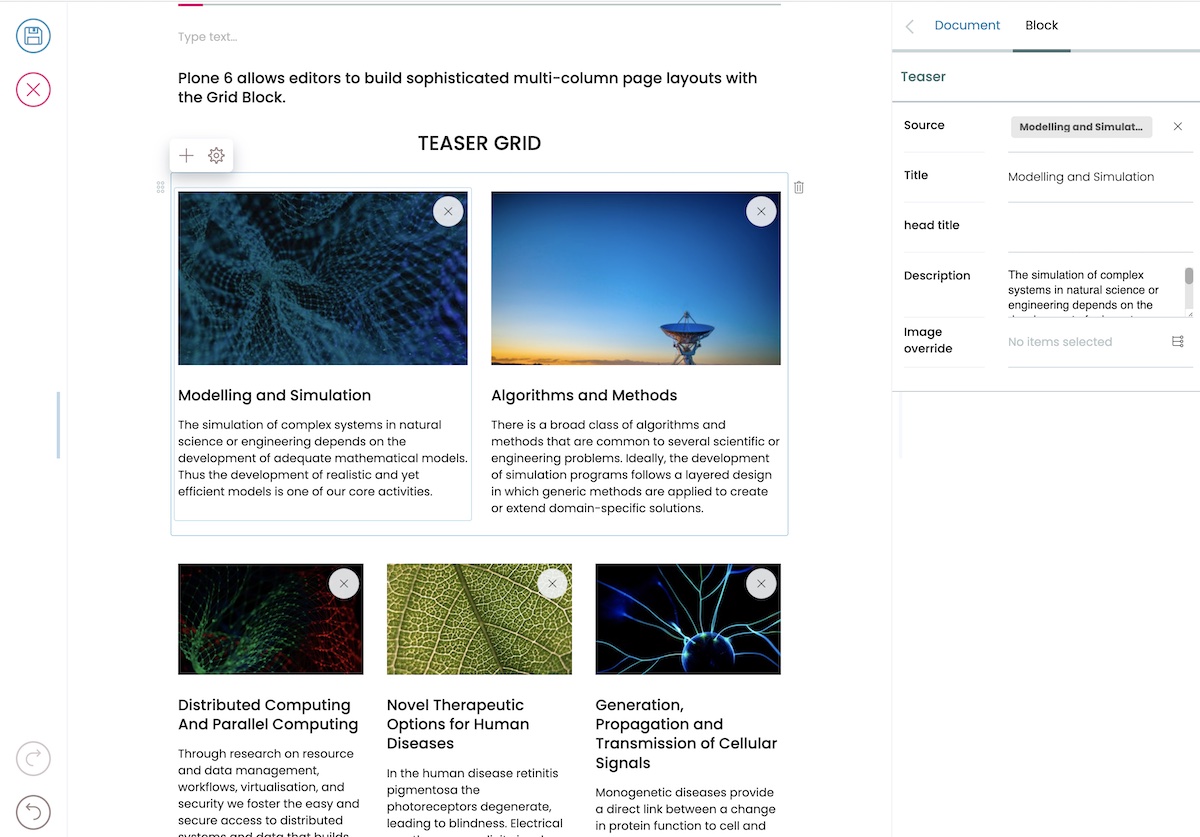This screenshot has height=837, width=1200.
Task: Grab the grid block drag handle
Action: (160, 187)
